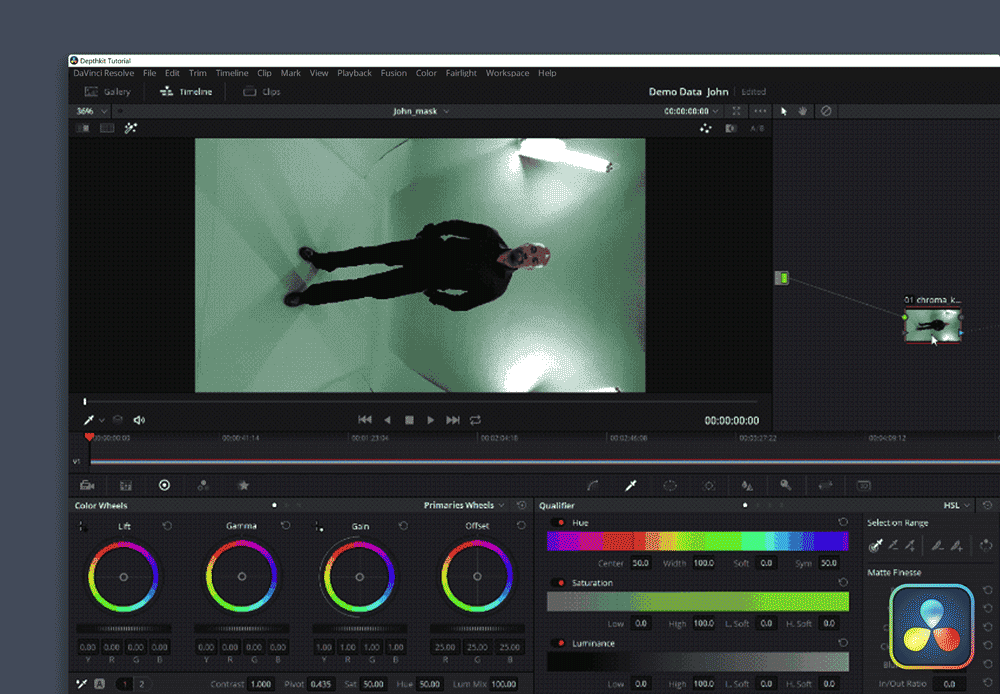This screenshot has height=694, width=1000.
Task: Open the Fusion menu
Action: pyautogui.click(x=393, y=73)
